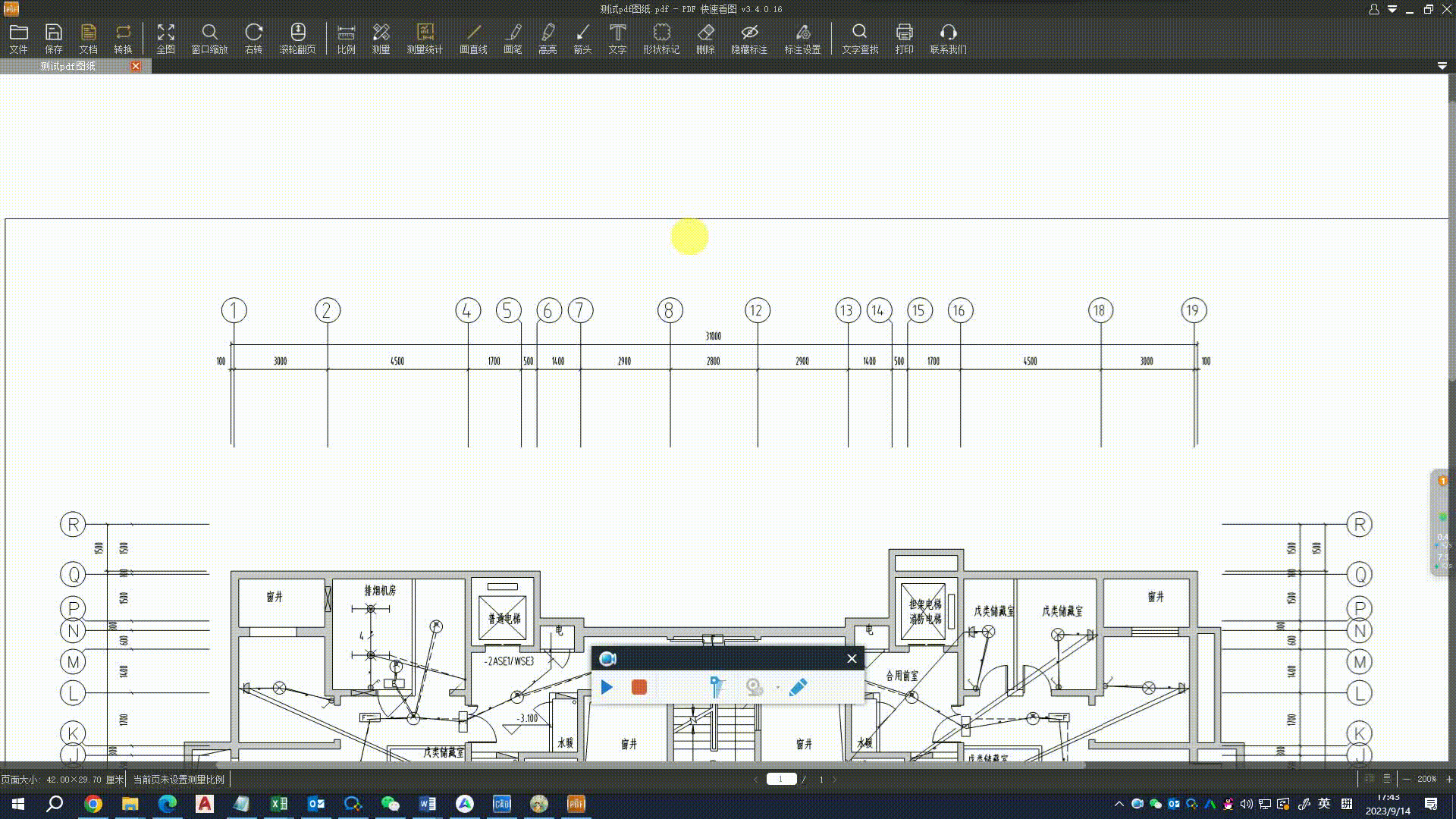Click the 测量 measure tool
Screen dimensions: 1456x819
click(381, 39)
